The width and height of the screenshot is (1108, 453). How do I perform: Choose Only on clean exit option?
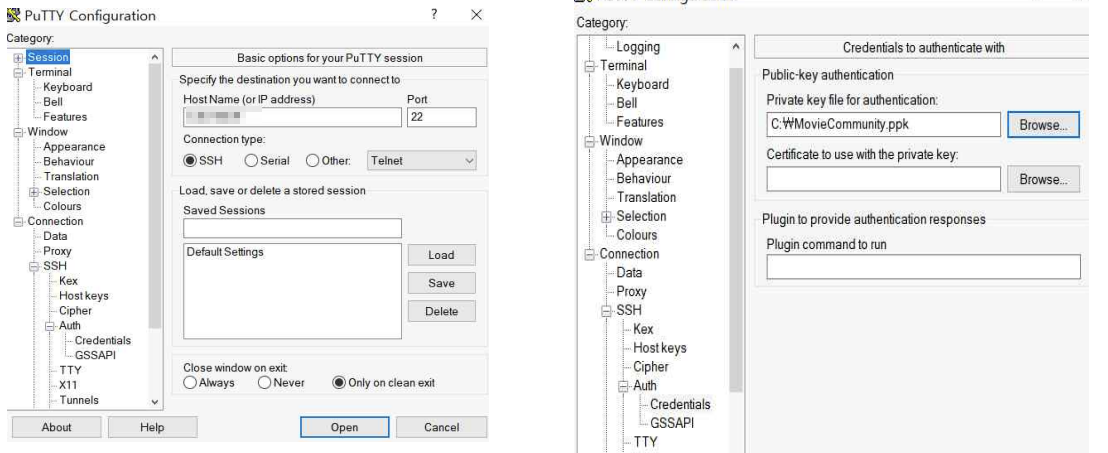338,382
